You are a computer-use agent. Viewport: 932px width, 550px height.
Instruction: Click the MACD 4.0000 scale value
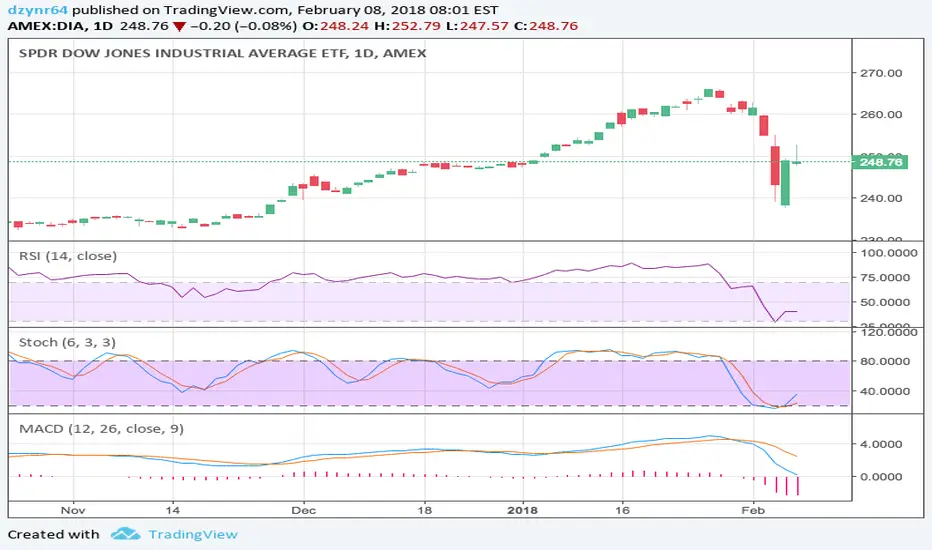(x=881, y=444)
